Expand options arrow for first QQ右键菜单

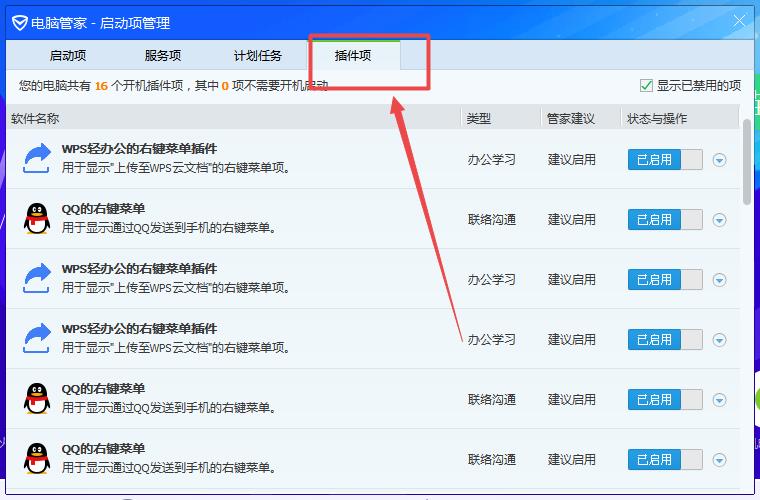click(x=719, y=220)
